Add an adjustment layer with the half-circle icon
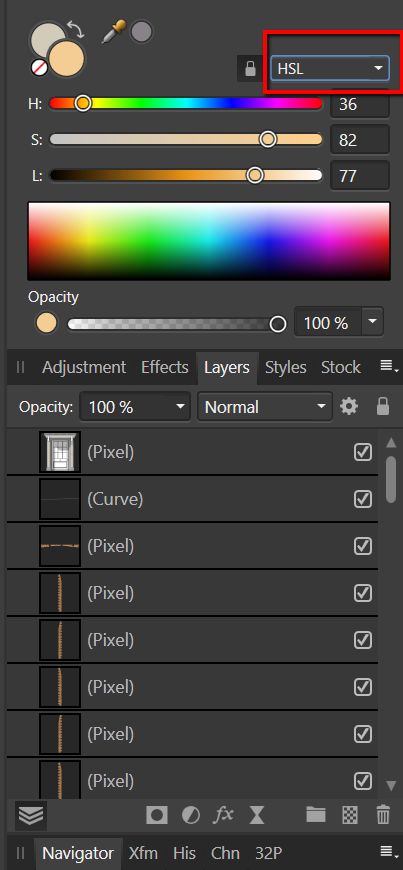Image resolution: width=403 pixels, height=870 pixels. click(190, 815)
